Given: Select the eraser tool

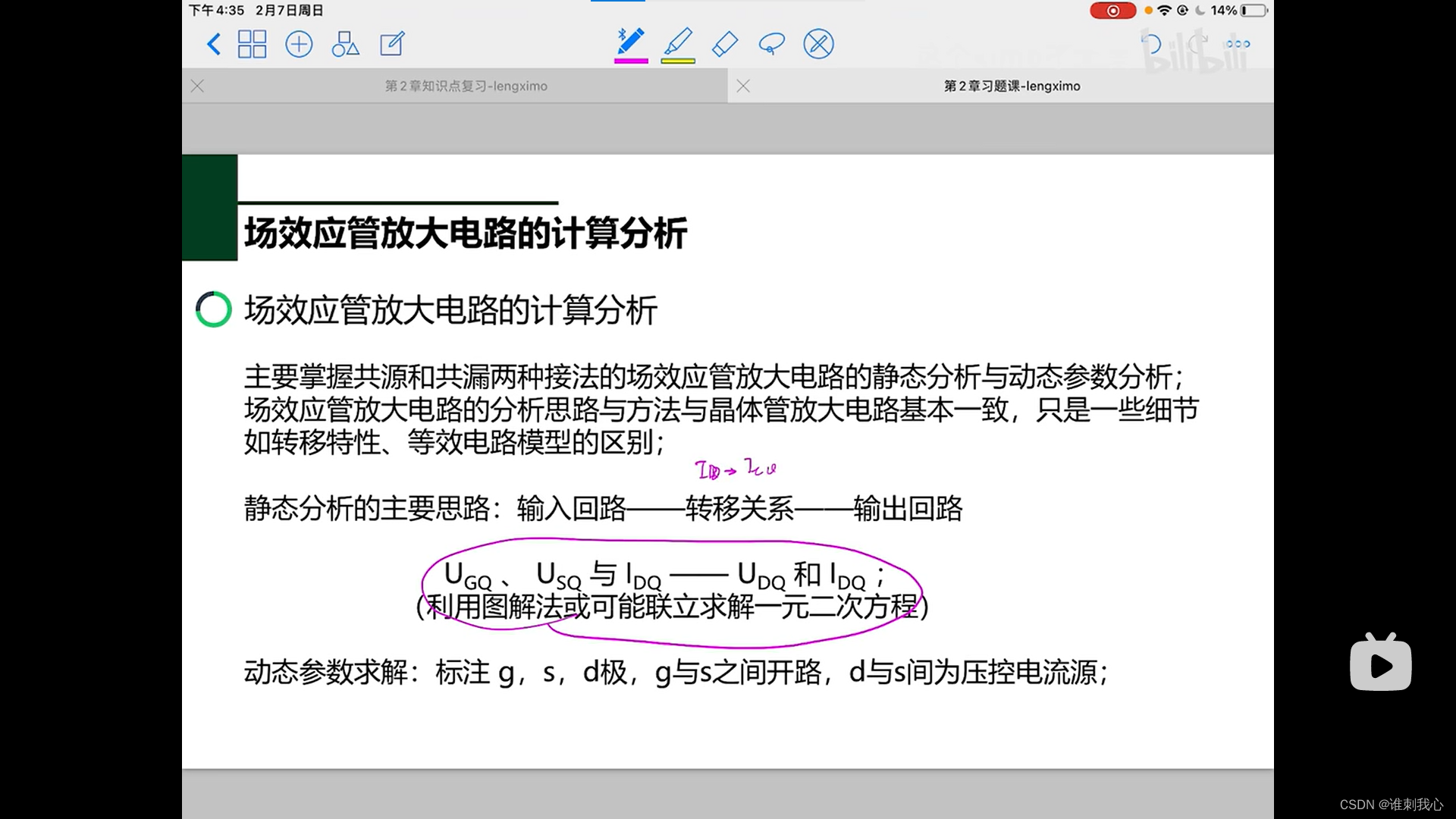Looking at the screenshot, I should [725, 44].
